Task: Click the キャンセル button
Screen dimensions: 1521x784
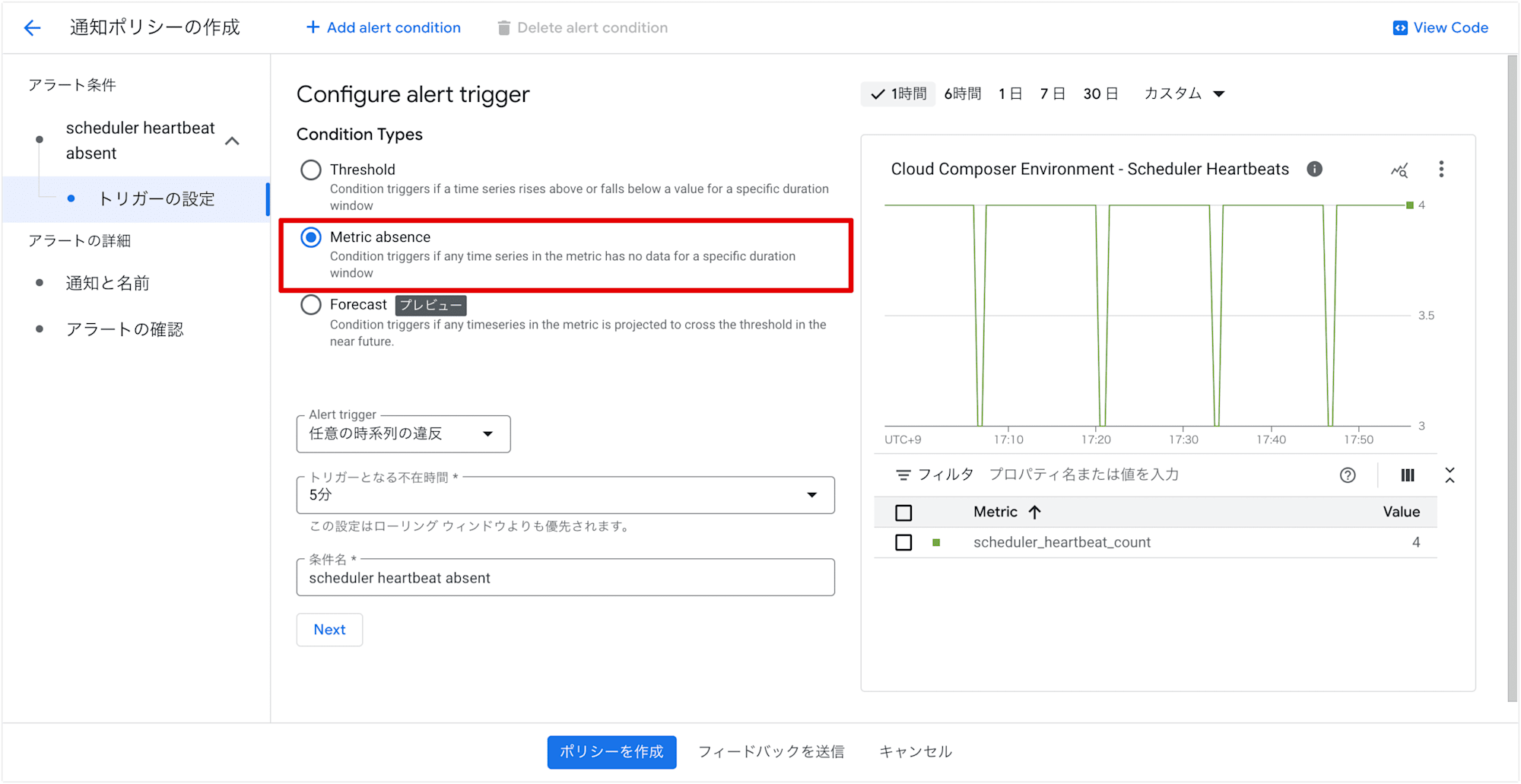Action: [x=916, y=752]
